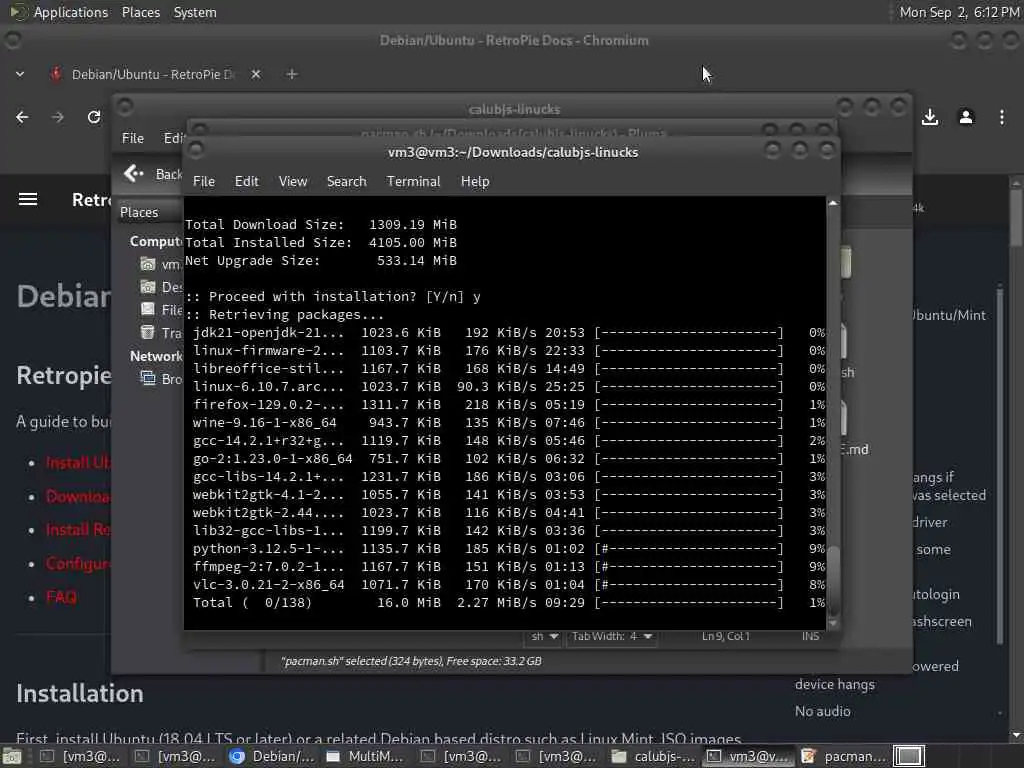The height and width of the screenshot is (768, 1024).
Task: Open the terminal Help menu
Action: 475,182
